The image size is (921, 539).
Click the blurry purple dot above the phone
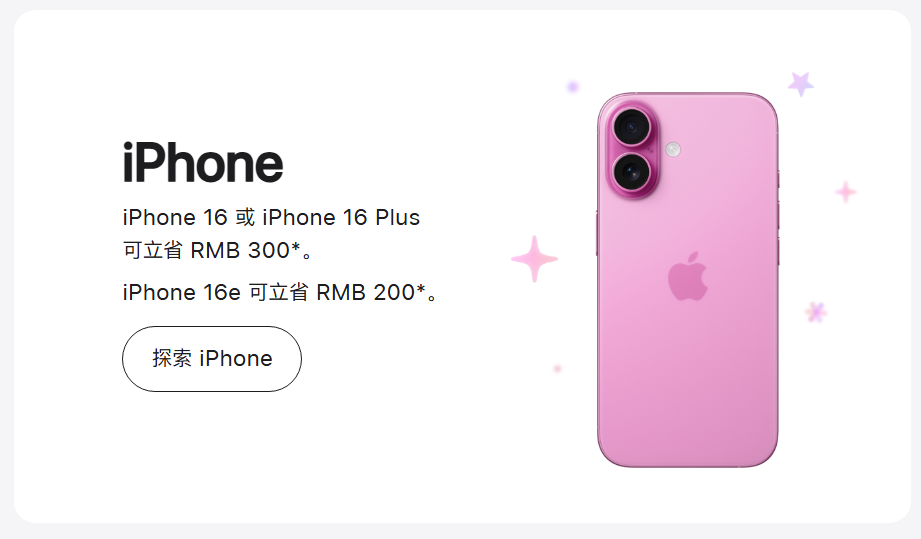(573, 87)
